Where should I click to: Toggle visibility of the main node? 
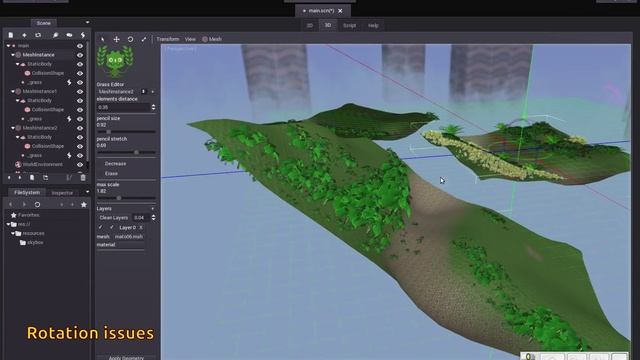coord(80,46)
